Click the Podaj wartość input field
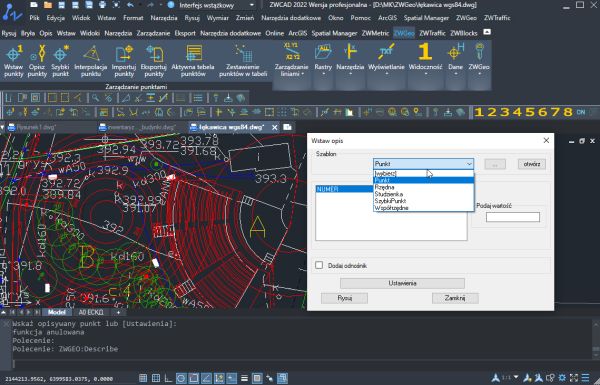 tap(513, 217)
